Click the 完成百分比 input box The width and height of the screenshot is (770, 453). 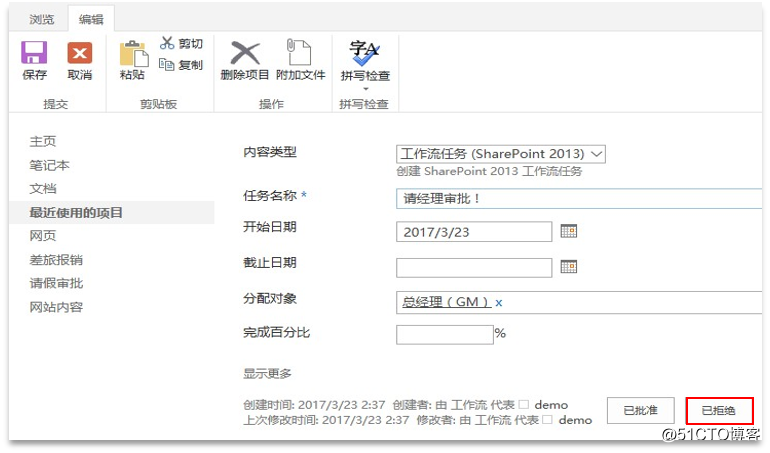tap(444, 335)
